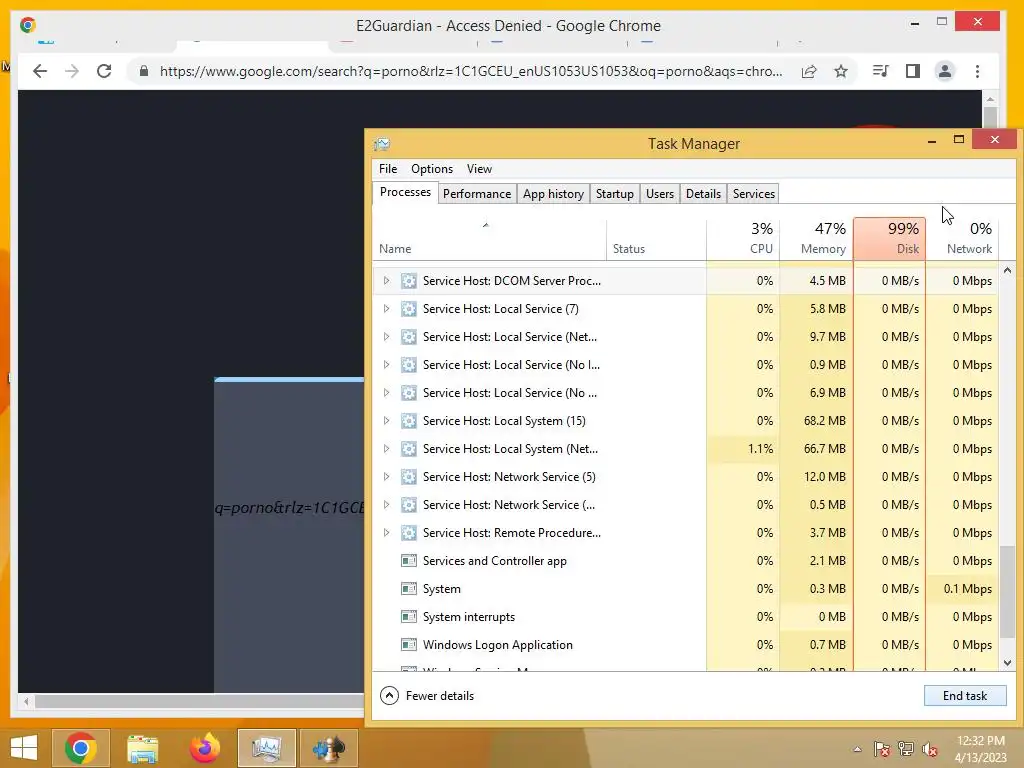
Task: Switch to App history tab
Action: [x=553, y=194]
